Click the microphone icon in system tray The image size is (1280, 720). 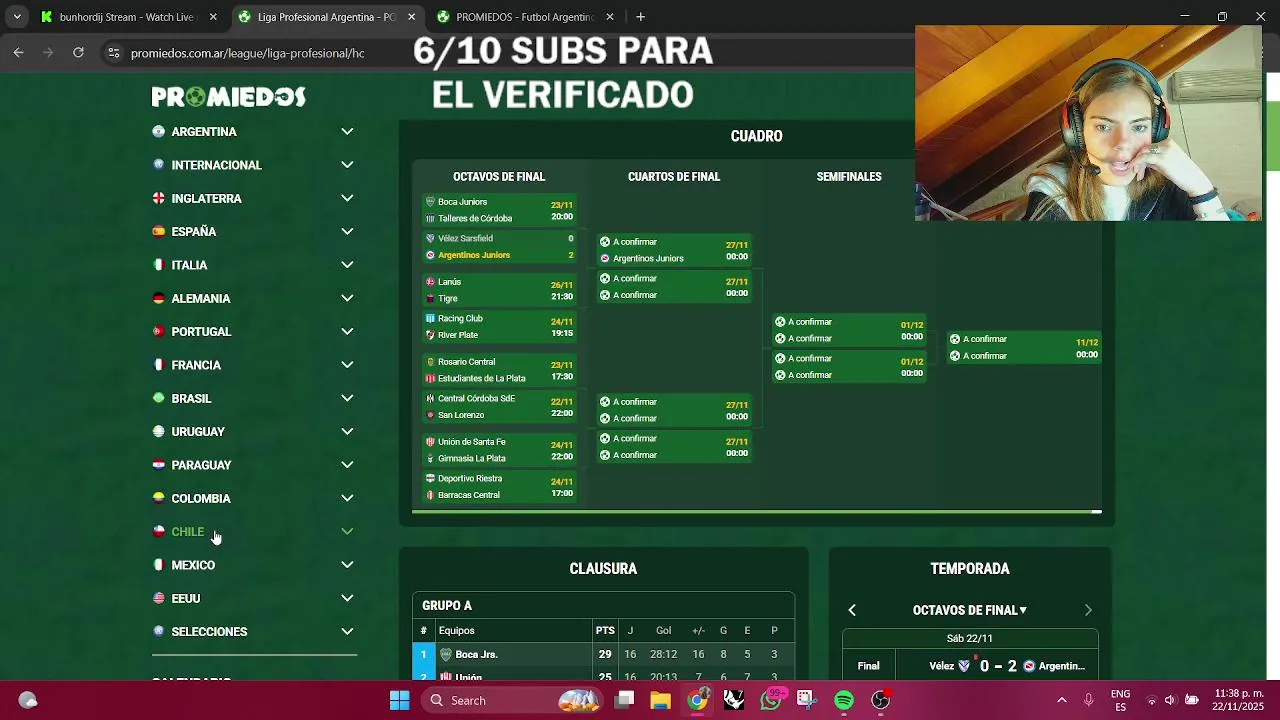(x=1088, y=700)
